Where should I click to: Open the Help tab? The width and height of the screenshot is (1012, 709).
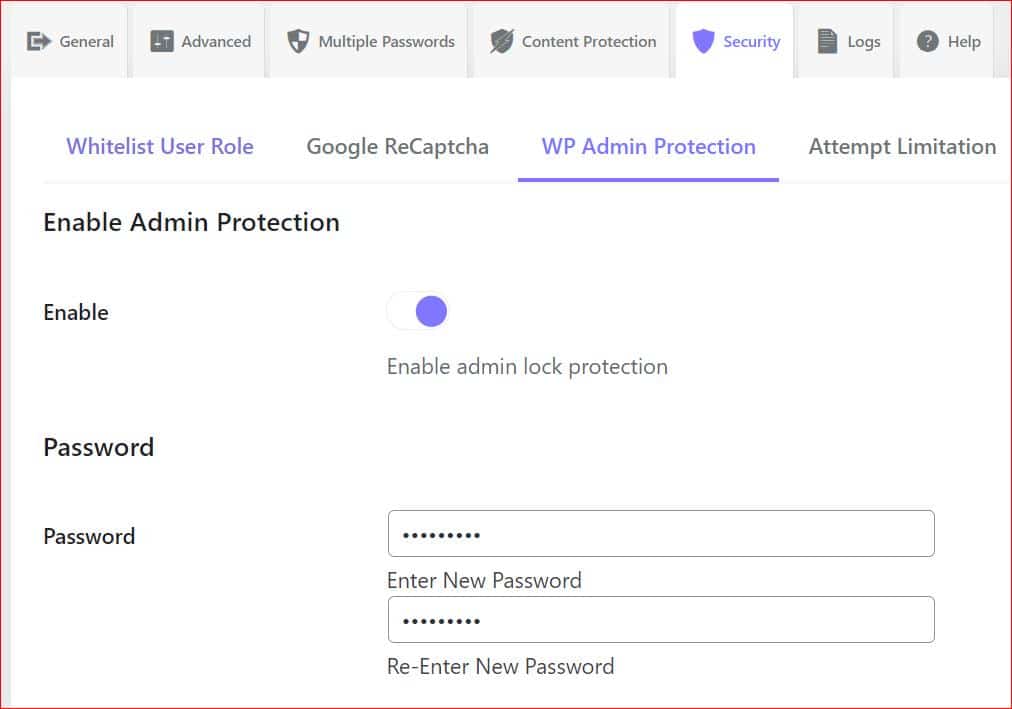click(946, 40)
